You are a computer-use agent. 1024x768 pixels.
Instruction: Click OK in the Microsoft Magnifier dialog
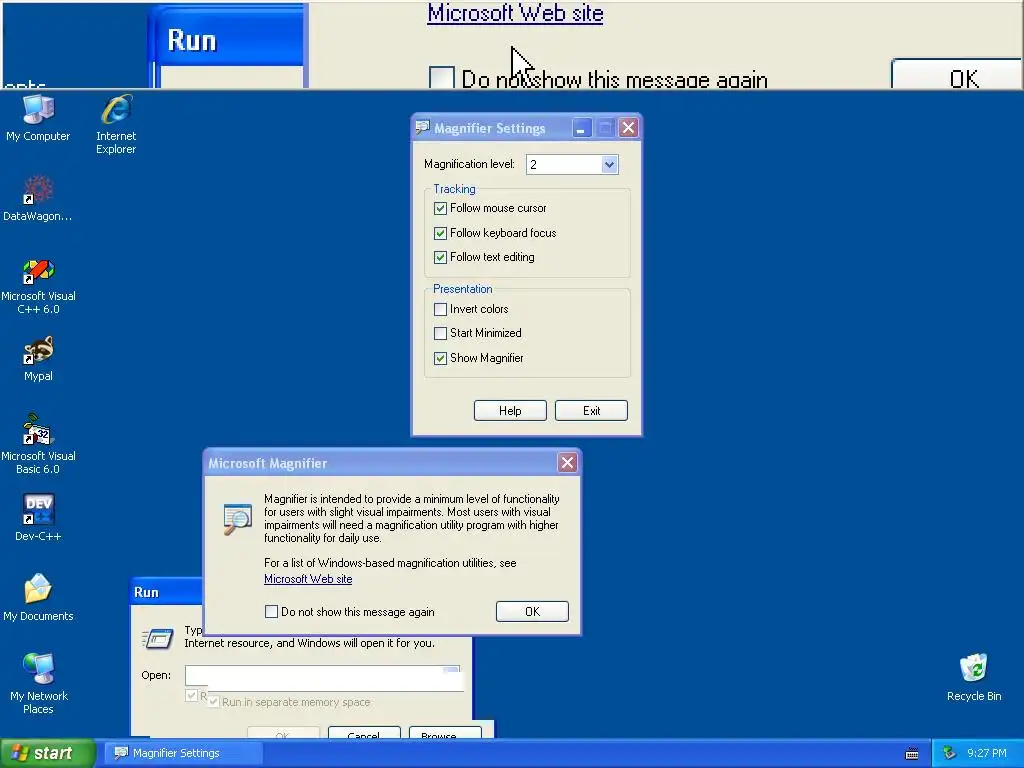[532, 611]
